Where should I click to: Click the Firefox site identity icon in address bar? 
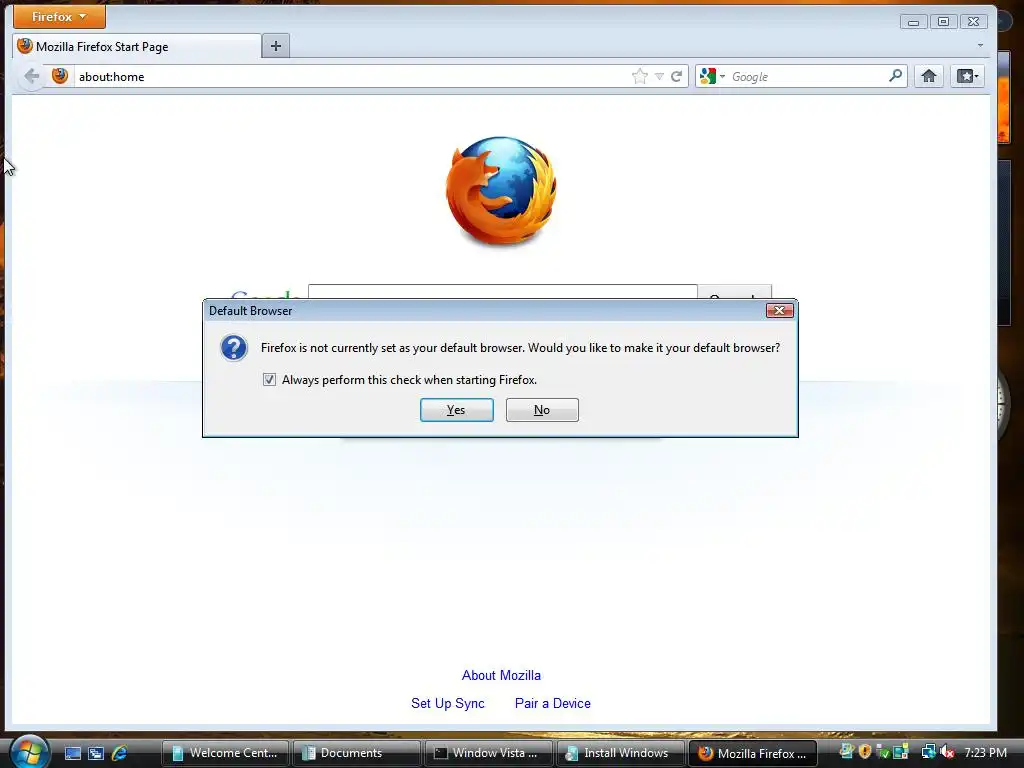pyautogui.click(x=59, y=76)
